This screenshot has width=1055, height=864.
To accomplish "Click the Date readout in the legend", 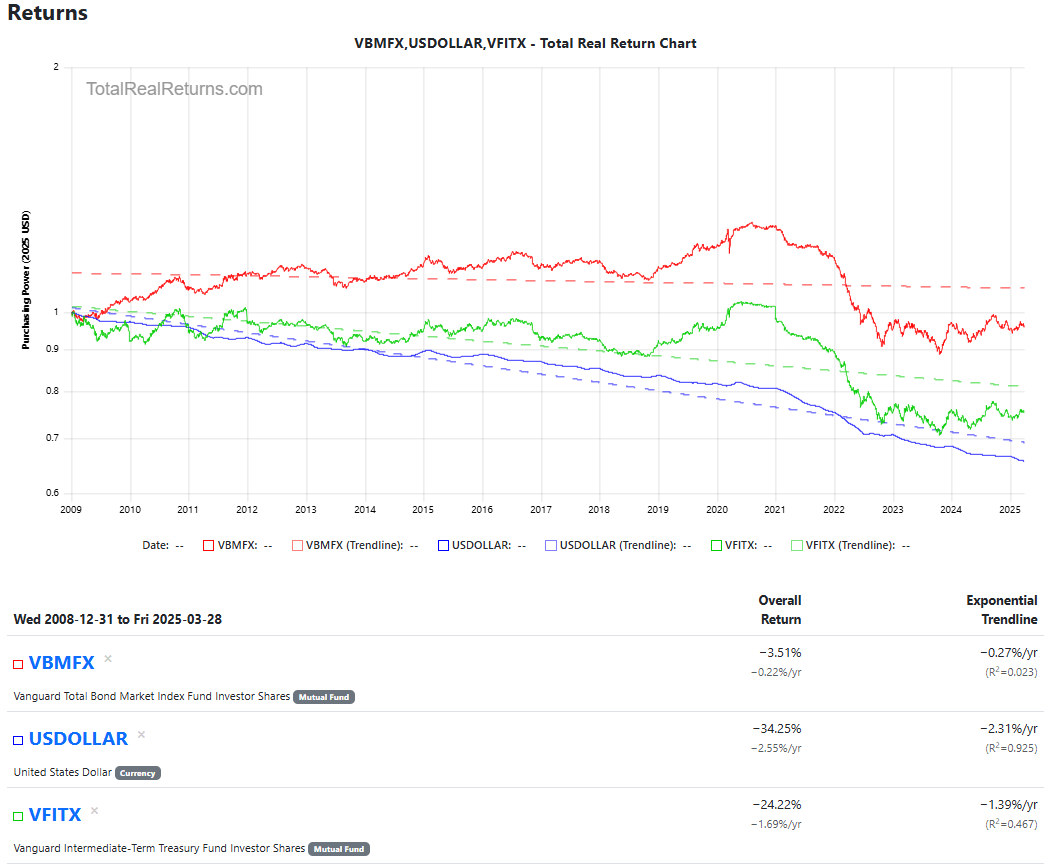I will [x=163, y=545].
